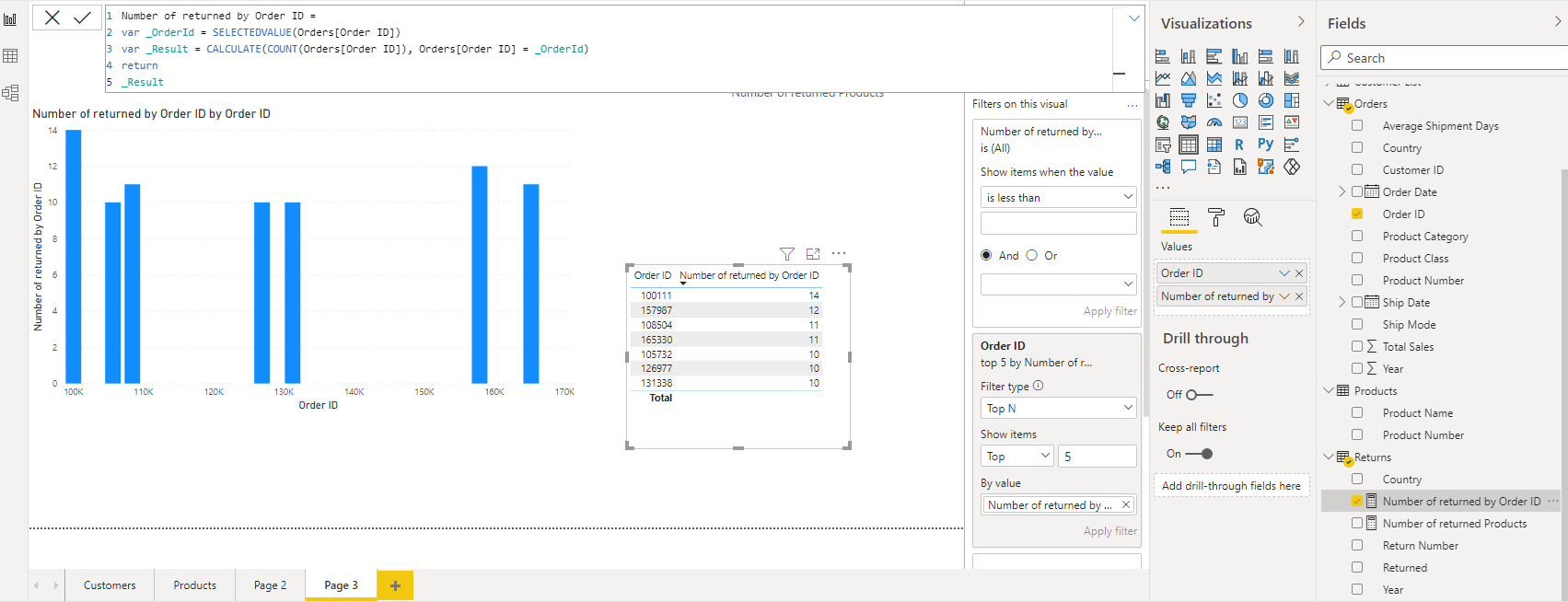Screen dimensions: 1568x602
Task: Add a new page with the plus button
Action: [395, 585]
